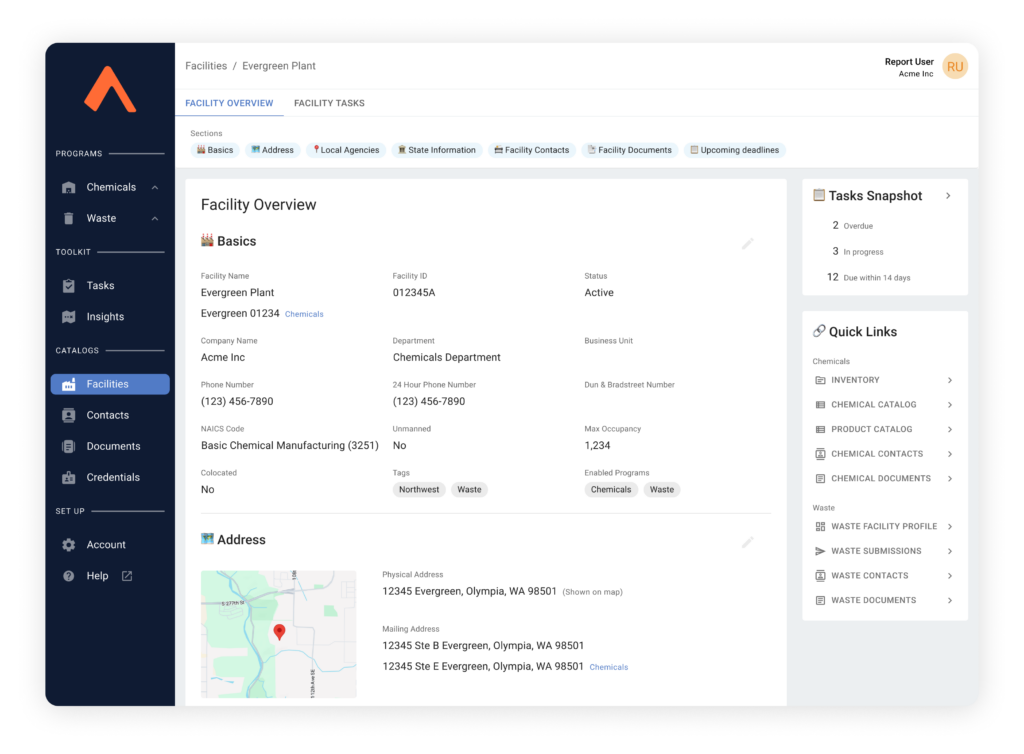Click Waste enabled program chip

pos(662,490)
